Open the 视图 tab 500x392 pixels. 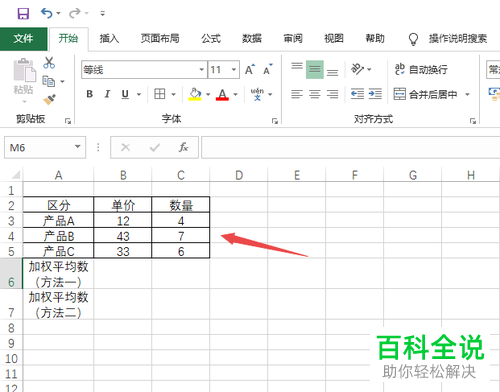[x=334, y=39]
